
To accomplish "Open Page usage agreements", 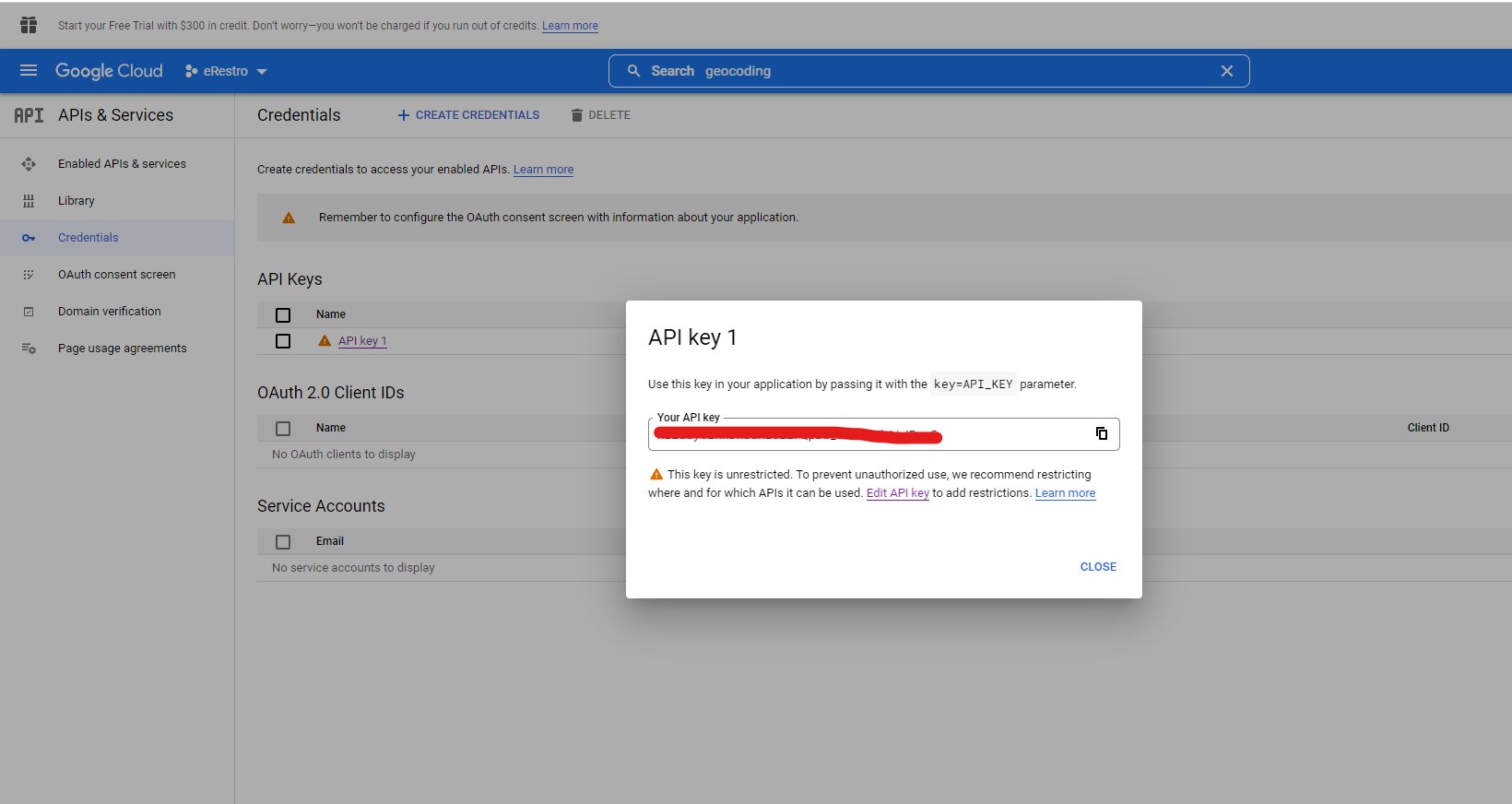I will tap(122, 349).
